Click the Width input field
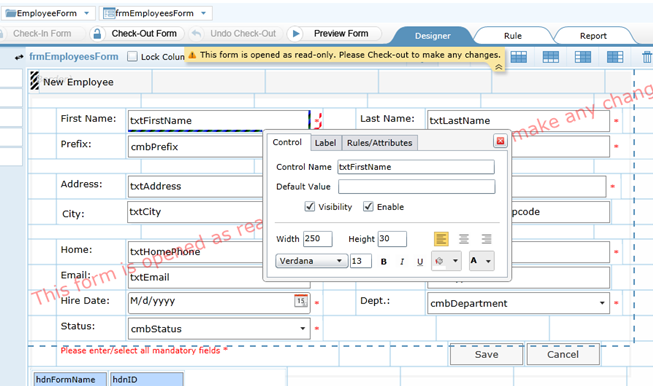Screen dimensions: 653x386 (x=318, y=239)
